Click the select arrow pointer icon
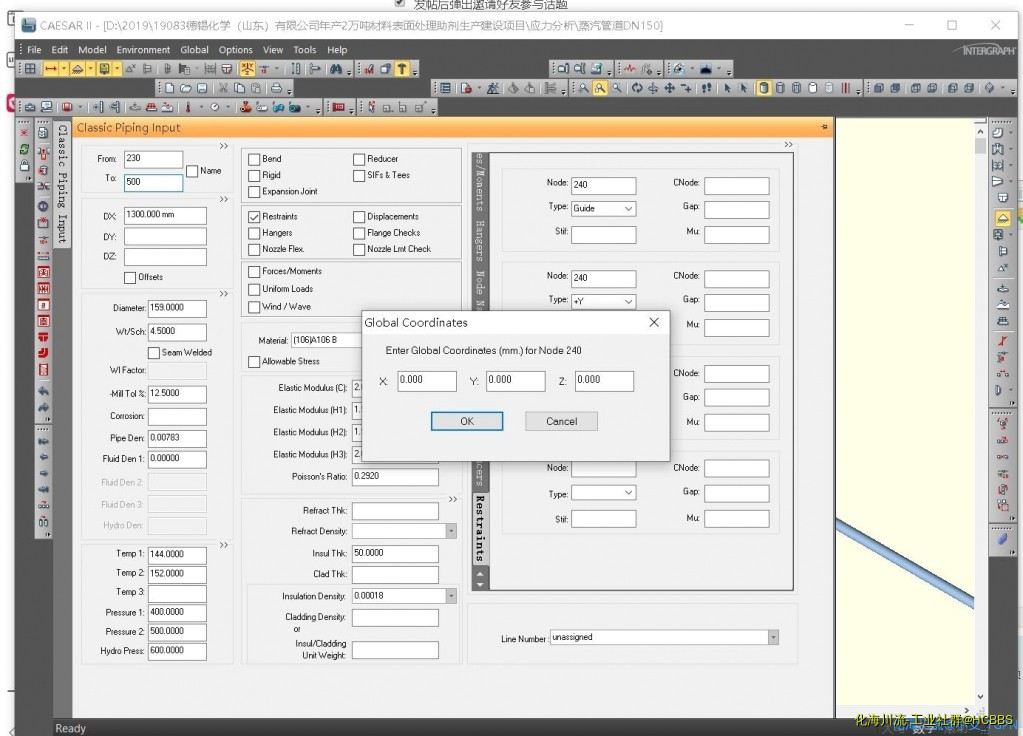The width and height of the screenshot is (1023, 736). coord(727,88)
